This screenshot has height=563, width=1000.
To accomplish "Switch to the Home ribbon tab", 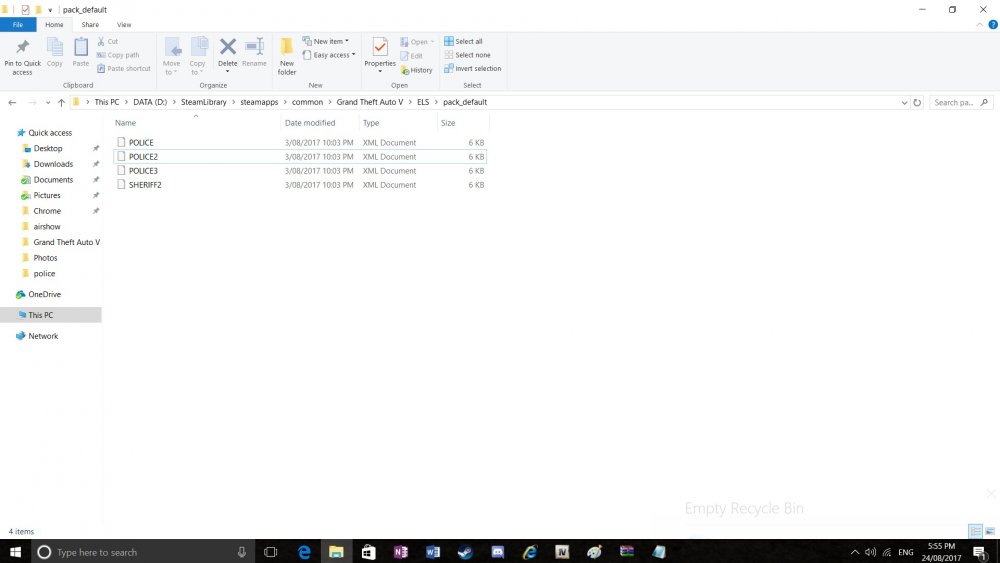I will coord(54,25).
